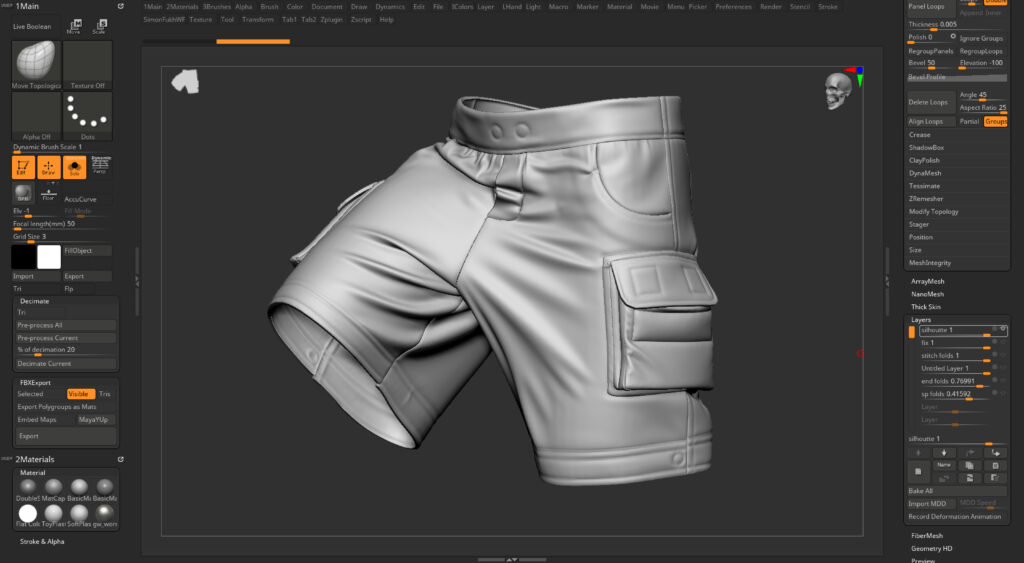The image size is (1024, 563).
Task: Click the Pre-process All button
Action: pyautogui.click(x=66, y=325)
